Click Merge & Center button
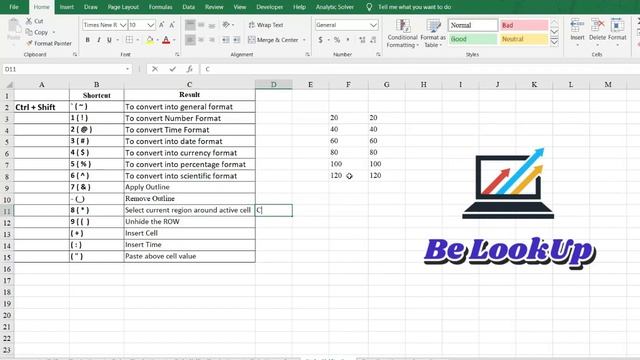640x360 pixels. (x=273, y=40)
